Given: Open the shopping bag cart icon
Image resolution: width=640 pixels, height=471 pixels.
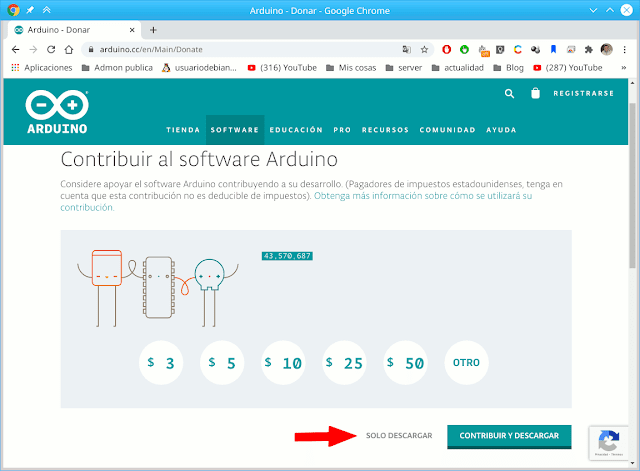Looking at the screenshot, I should tap(535, 93).
